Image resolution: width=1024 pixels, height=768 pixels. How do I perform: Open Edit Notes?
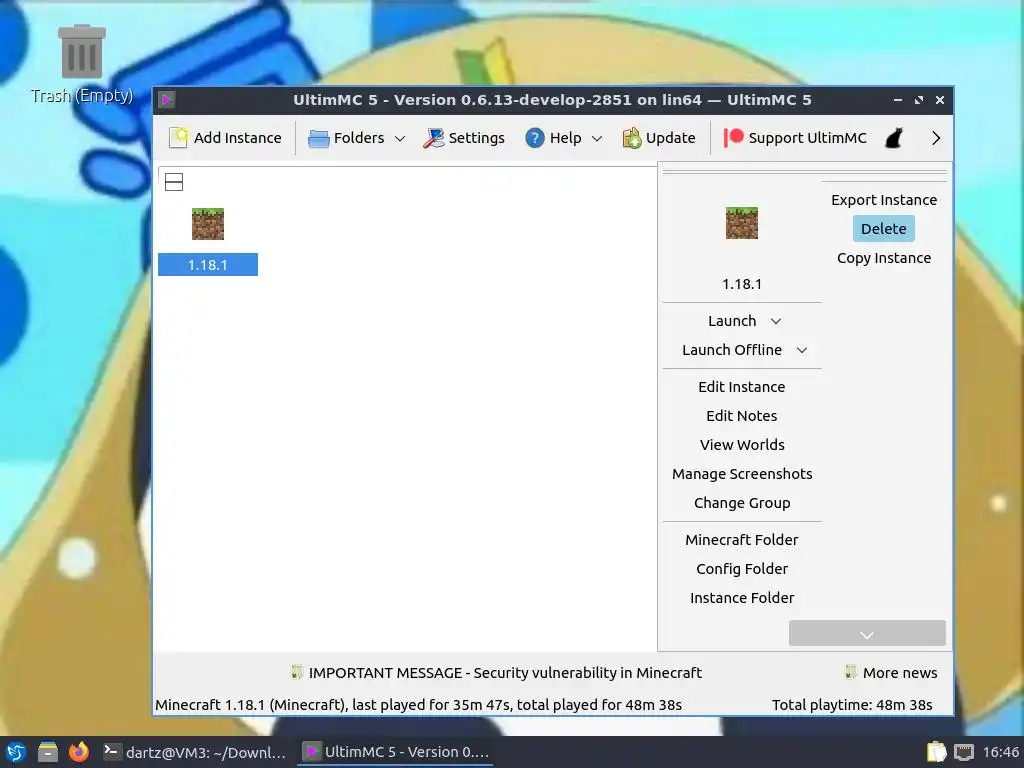click(x=742, y=416)
